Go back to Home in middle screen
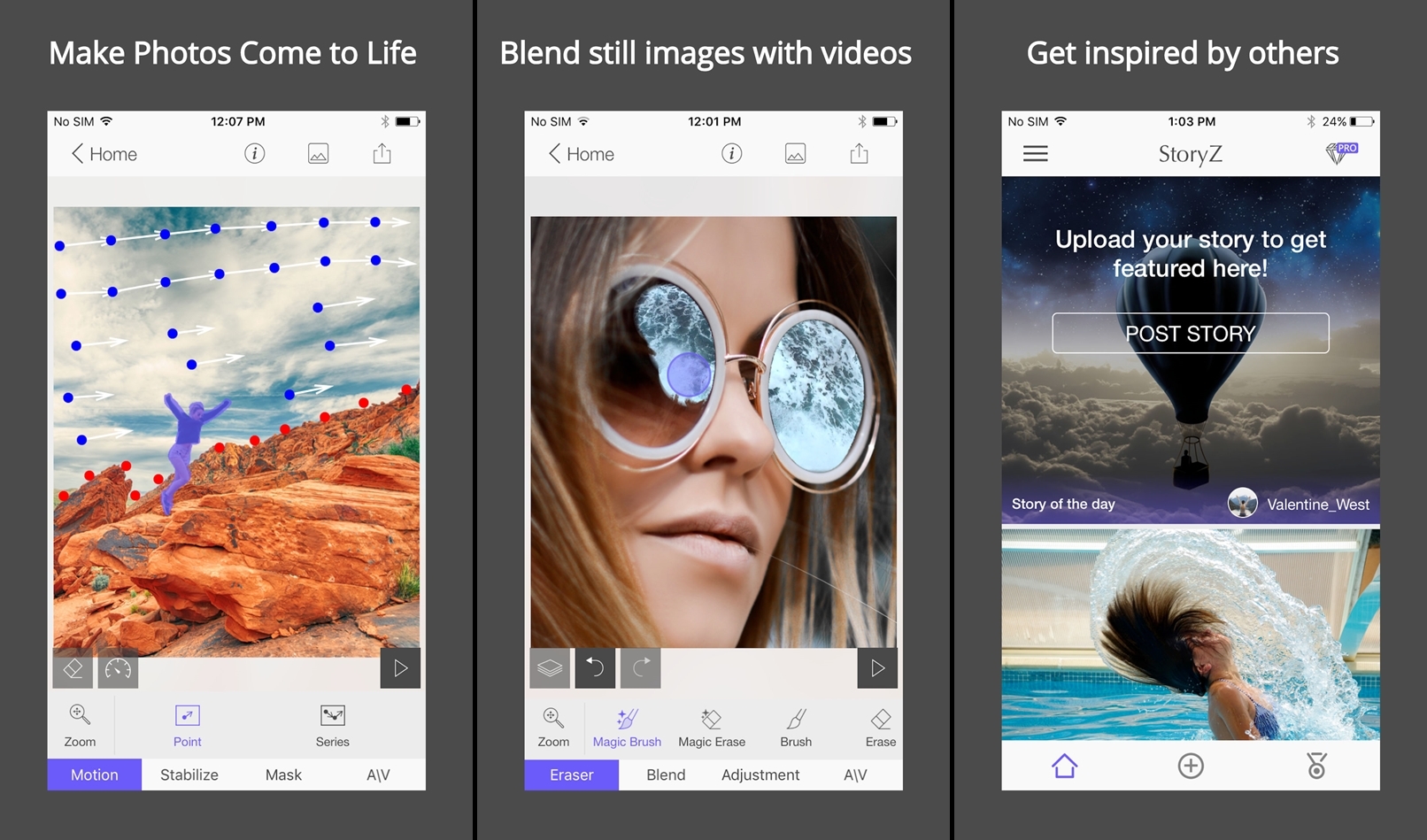 (582, 154)
